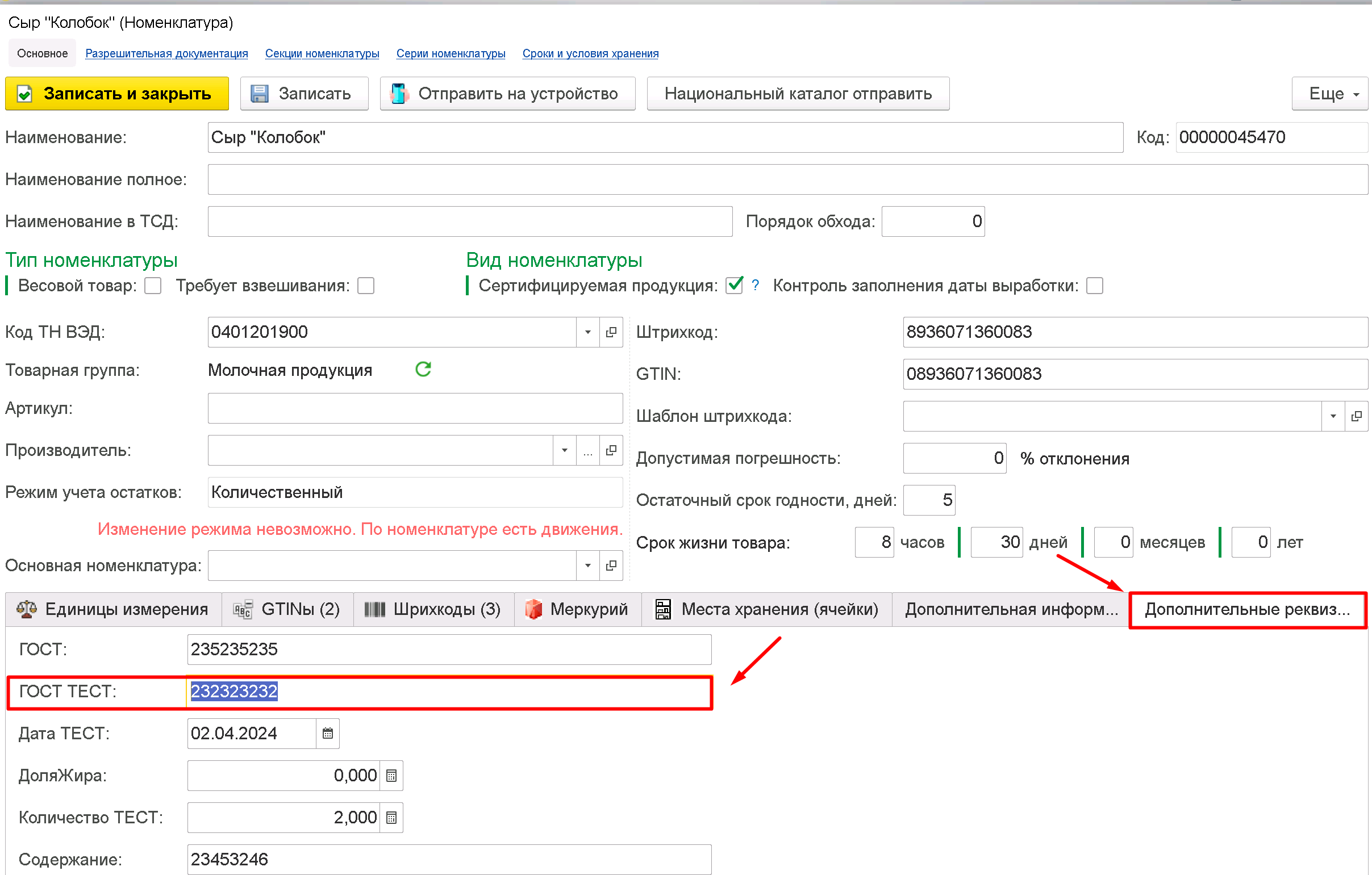Click the 'Допустимая погрешность' field
This screenshot has width=1372, height=875.
tap(955, 458)
